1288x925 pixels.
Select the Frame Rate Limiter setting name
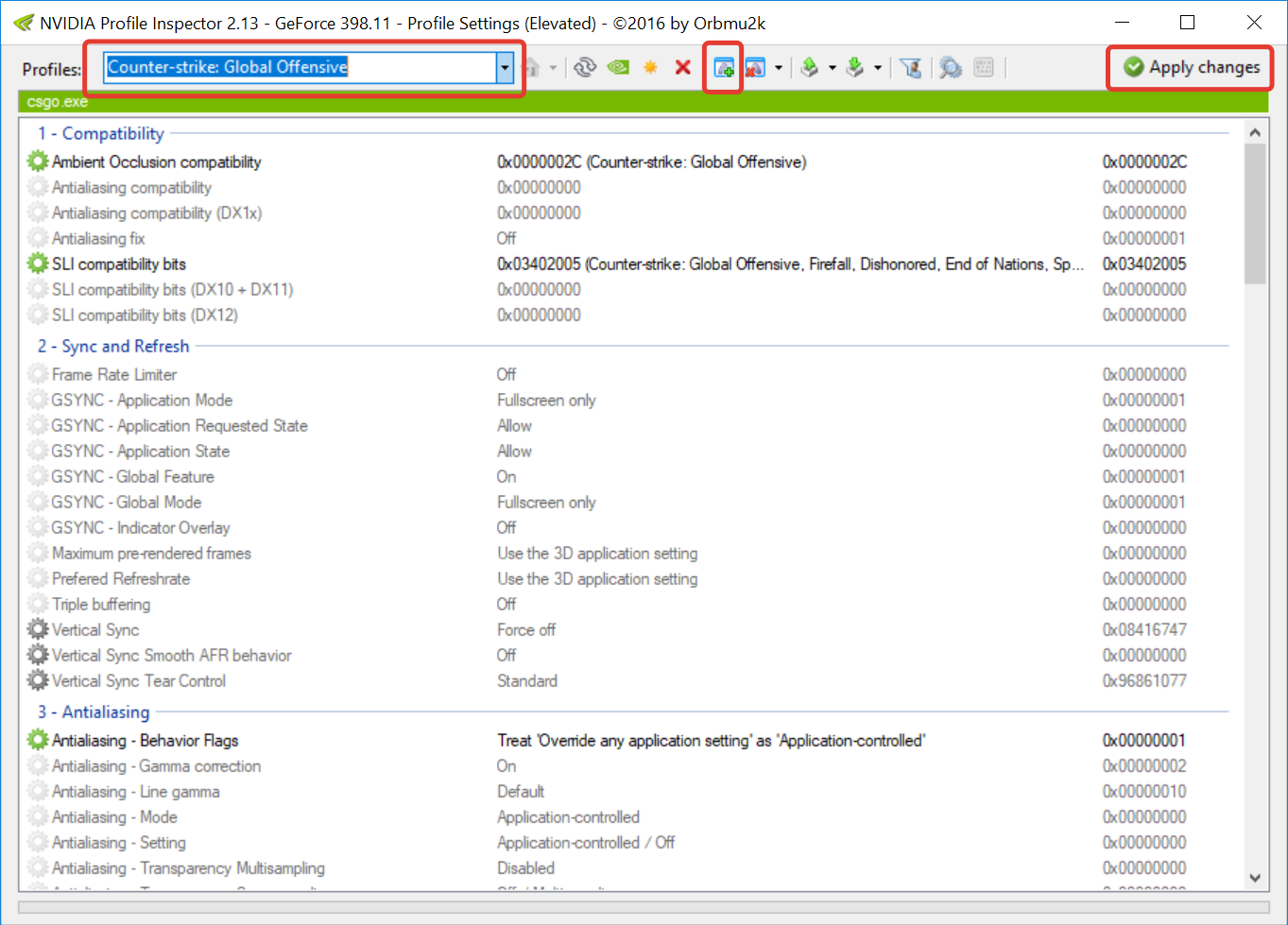click(114, 374)
